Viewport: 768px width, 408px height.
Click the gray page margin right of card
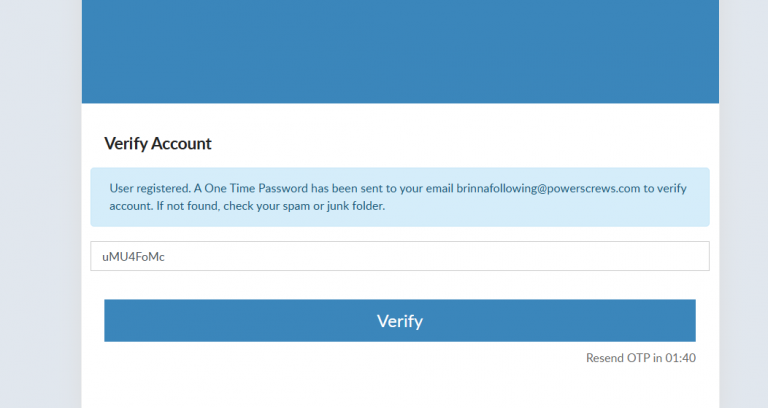pyautogui.click(x=744, y=204)
